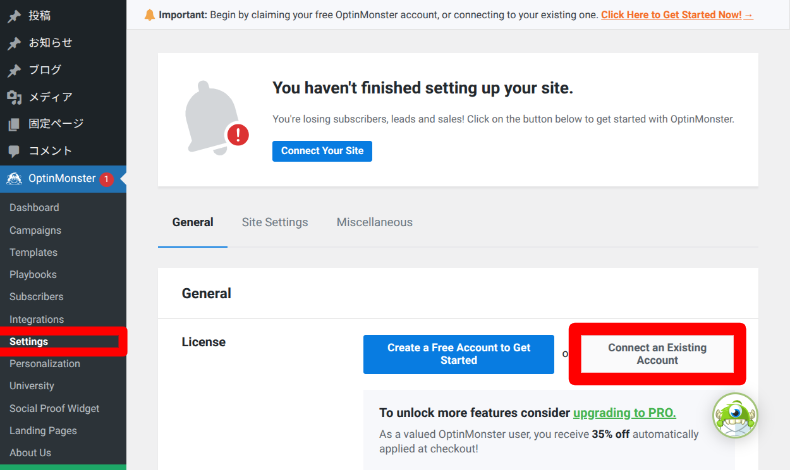Open Campaigns in the OptinMonster submenu
The image size is (790, 470).
pos(35,230)
